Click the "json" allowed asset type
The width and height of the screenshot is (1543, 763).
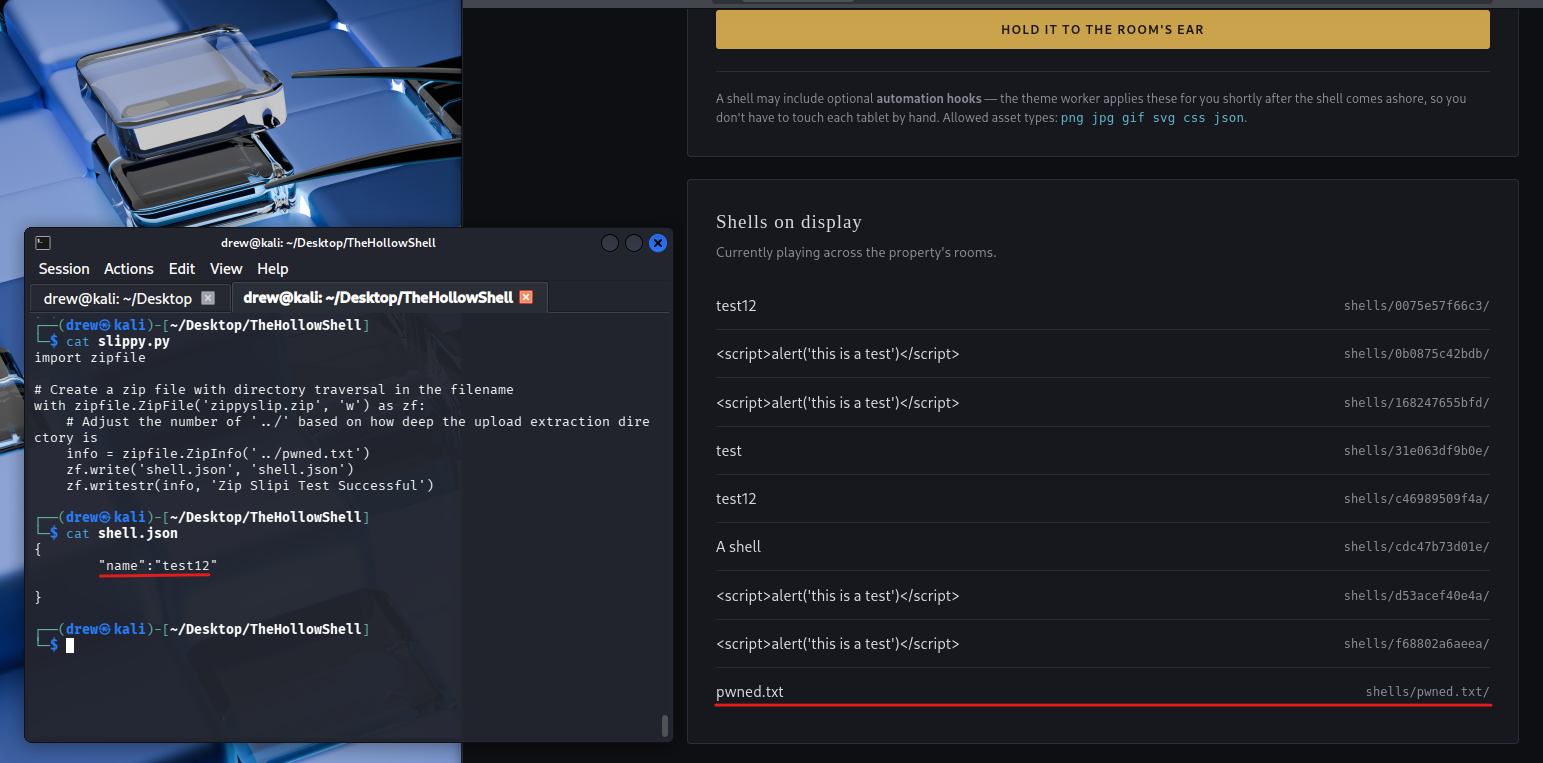(x=1229, y=117)
